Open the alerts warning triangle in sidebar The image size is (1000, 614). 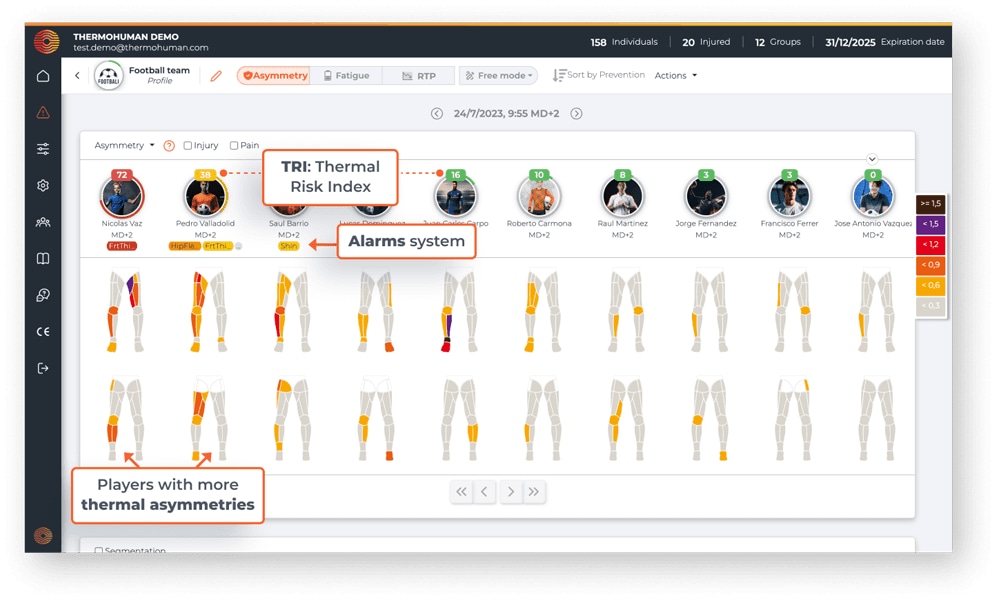pos(43,112)
